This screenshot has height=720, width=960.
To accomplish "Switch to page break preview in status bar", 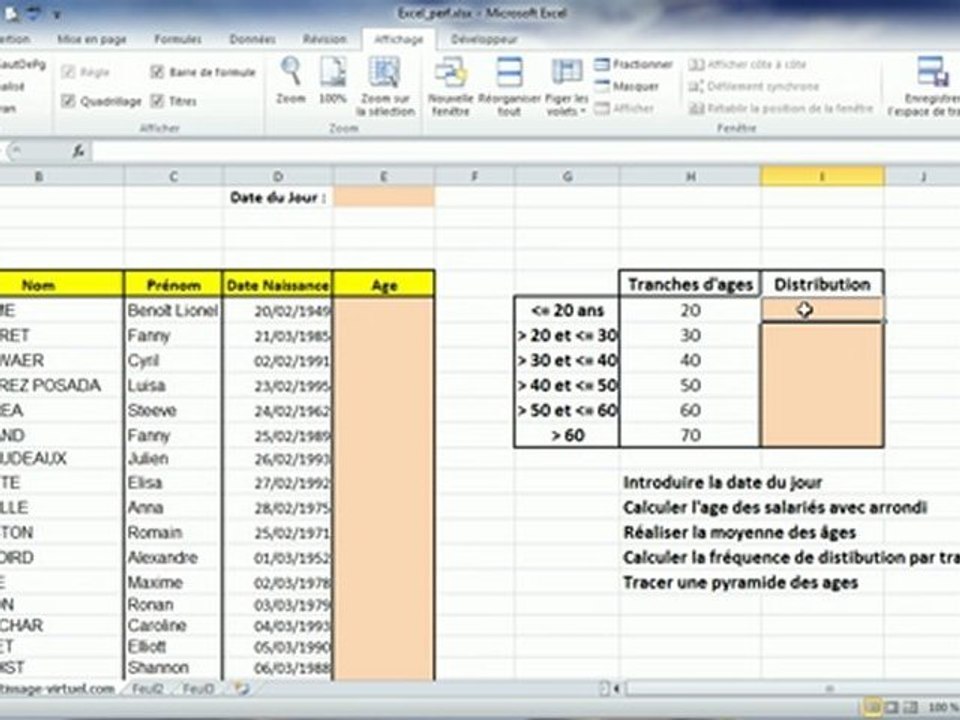I will [910, 708].
